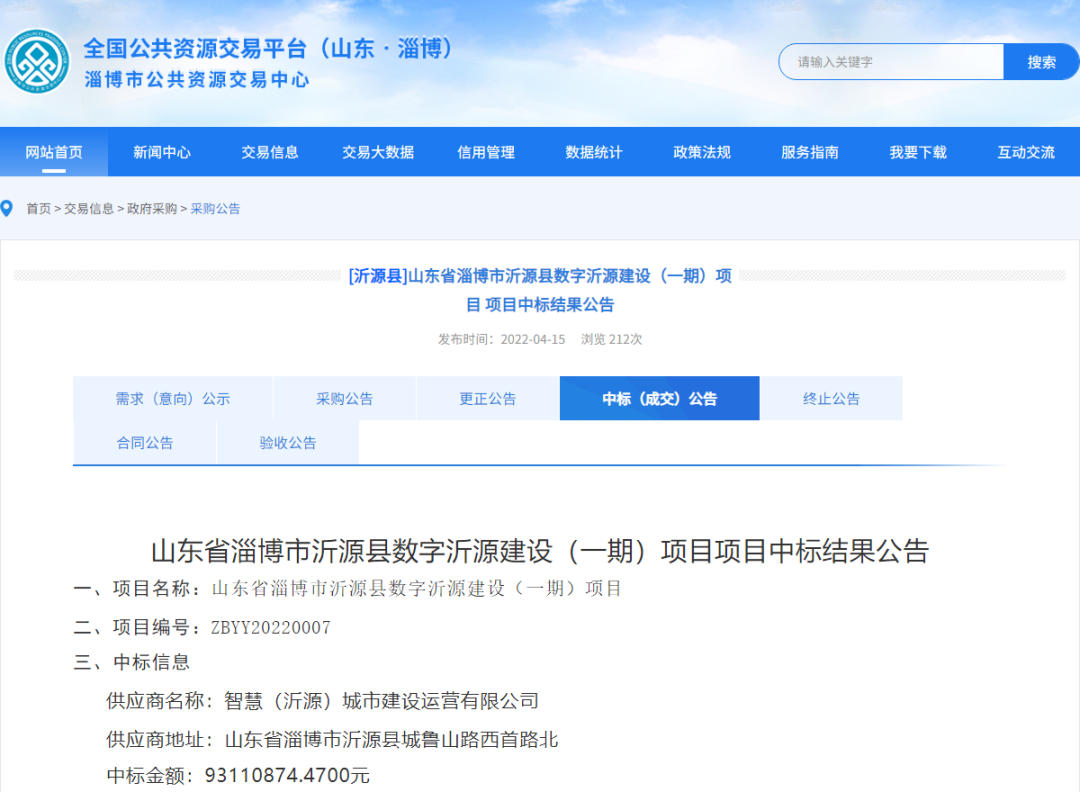
Task: Switch to the 需求（意向）公示 tab
Action: (x=172, y=399)
